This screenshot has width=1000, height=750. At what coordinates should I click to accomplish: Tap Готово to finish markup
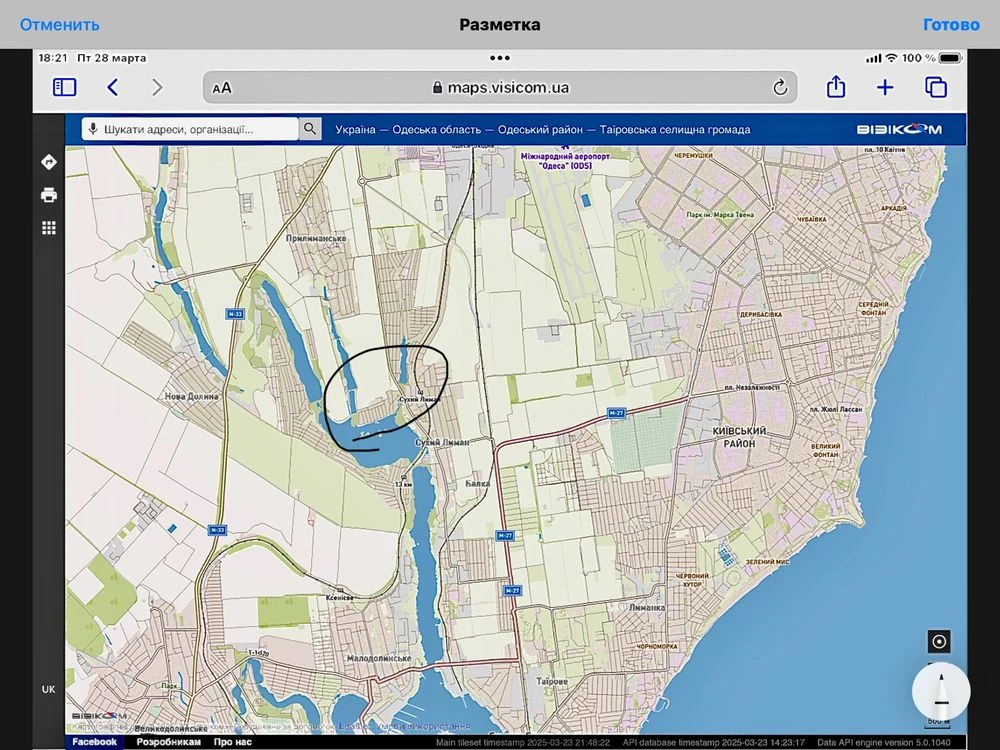click(x=951, y=25)
